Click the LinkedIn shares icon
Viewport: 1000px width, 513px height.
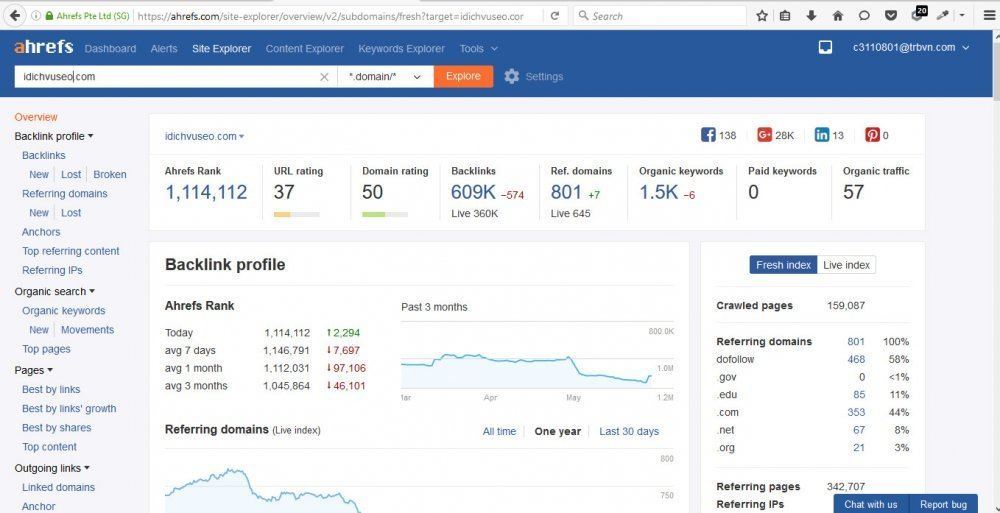click(x=822, y=135)
